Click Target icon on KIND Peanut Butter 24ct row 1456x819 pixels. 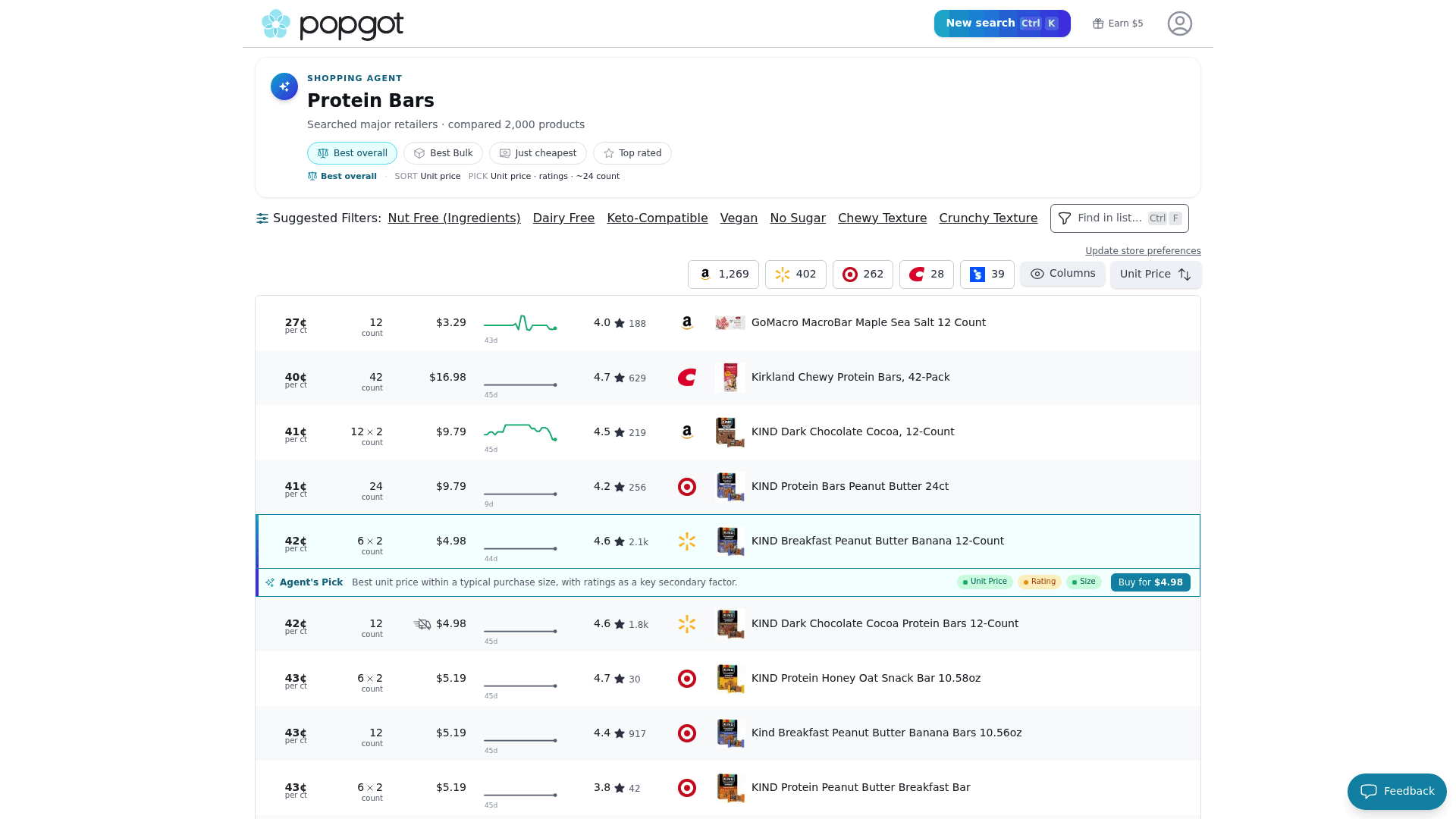coord(687,487)
